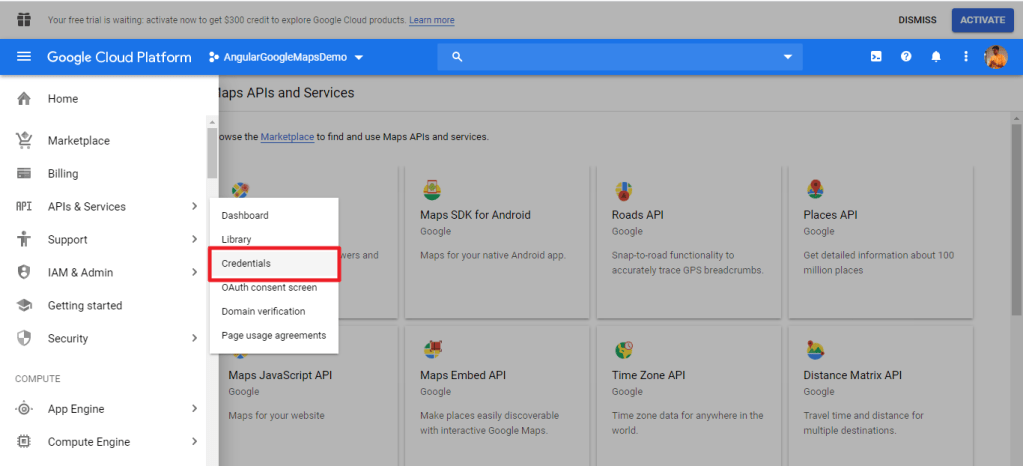
Task: Open the help question mark icon
Action: (x=906, y=57)
